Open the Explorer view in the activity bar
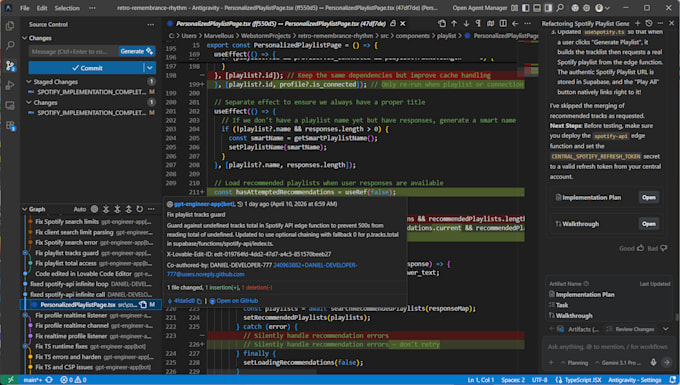Screen dimensions: 680x385 [10, 26]
